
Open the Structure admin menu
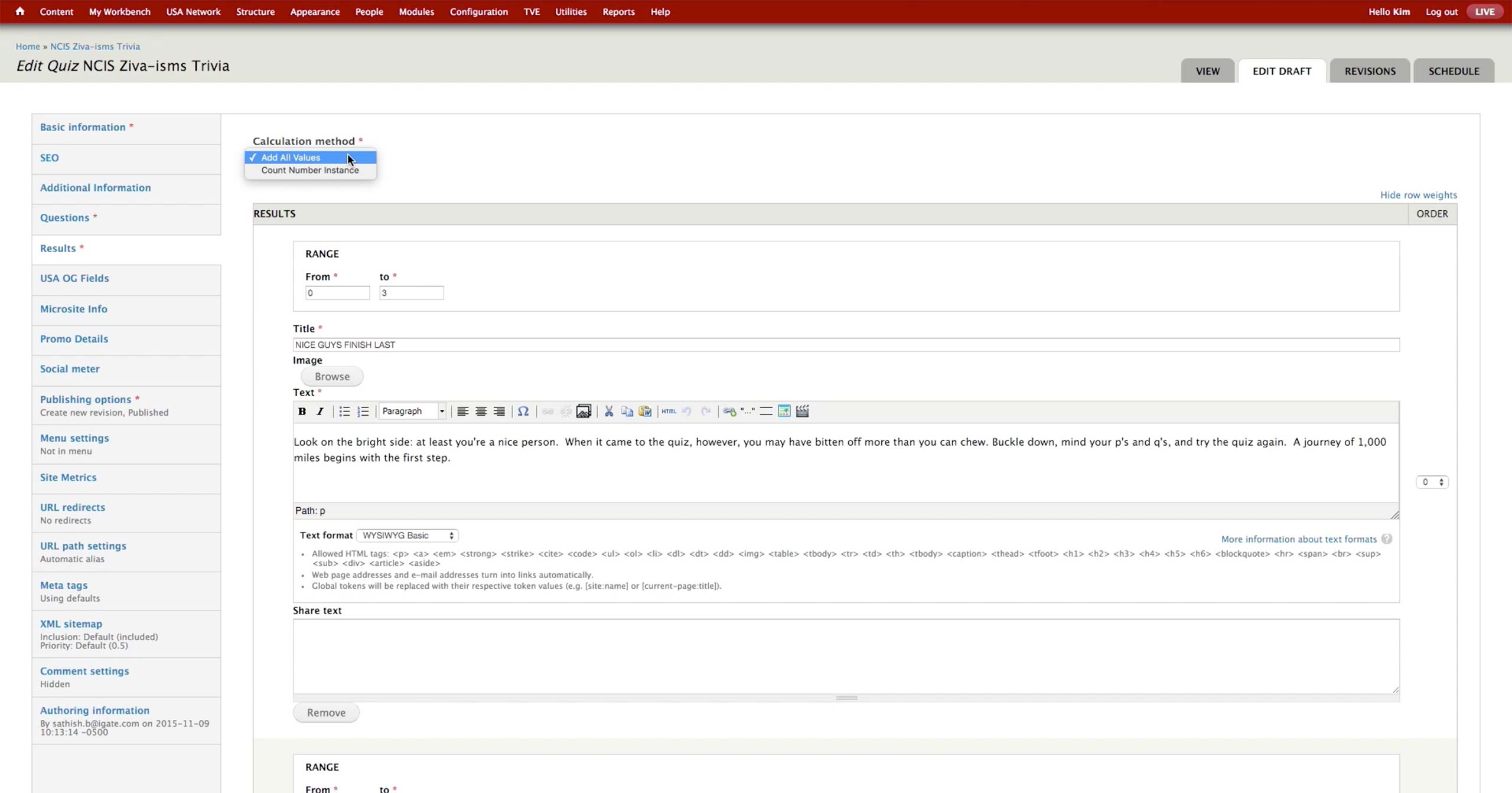255,12
